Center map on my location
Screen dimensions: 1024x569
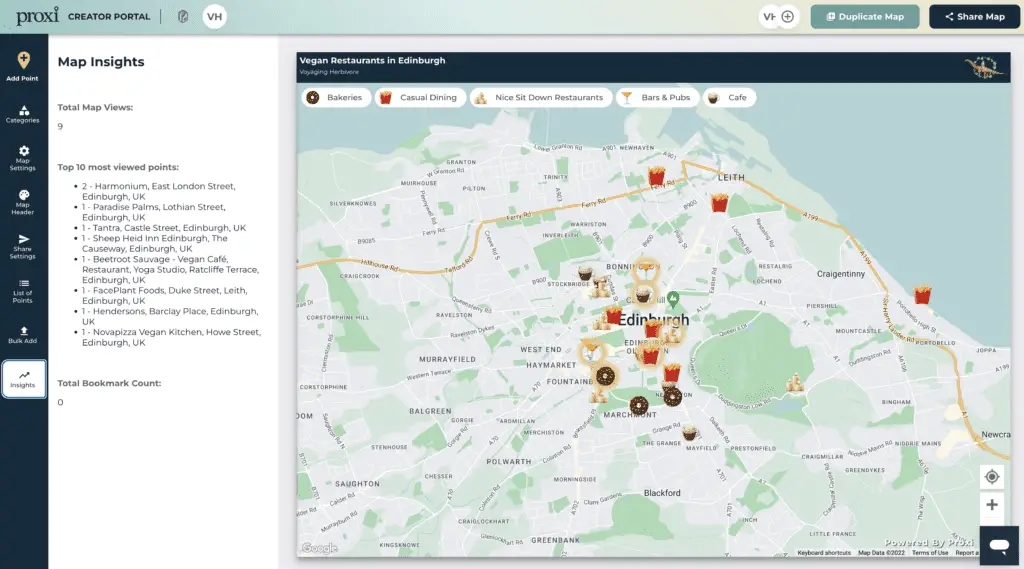pos(992,477)
